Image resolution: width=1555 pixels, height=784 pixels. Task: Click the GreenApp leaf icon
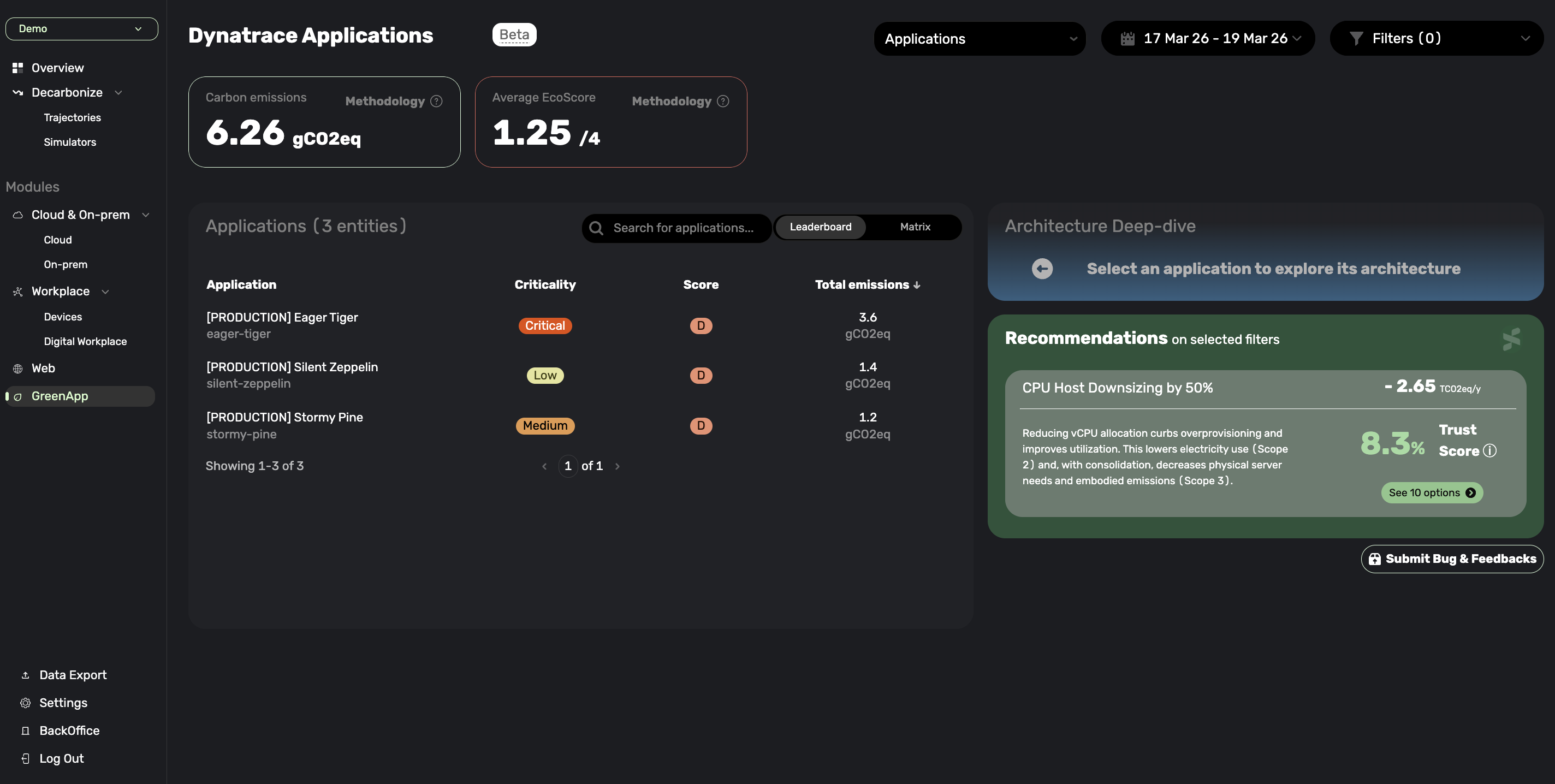[x=17, y=396]
